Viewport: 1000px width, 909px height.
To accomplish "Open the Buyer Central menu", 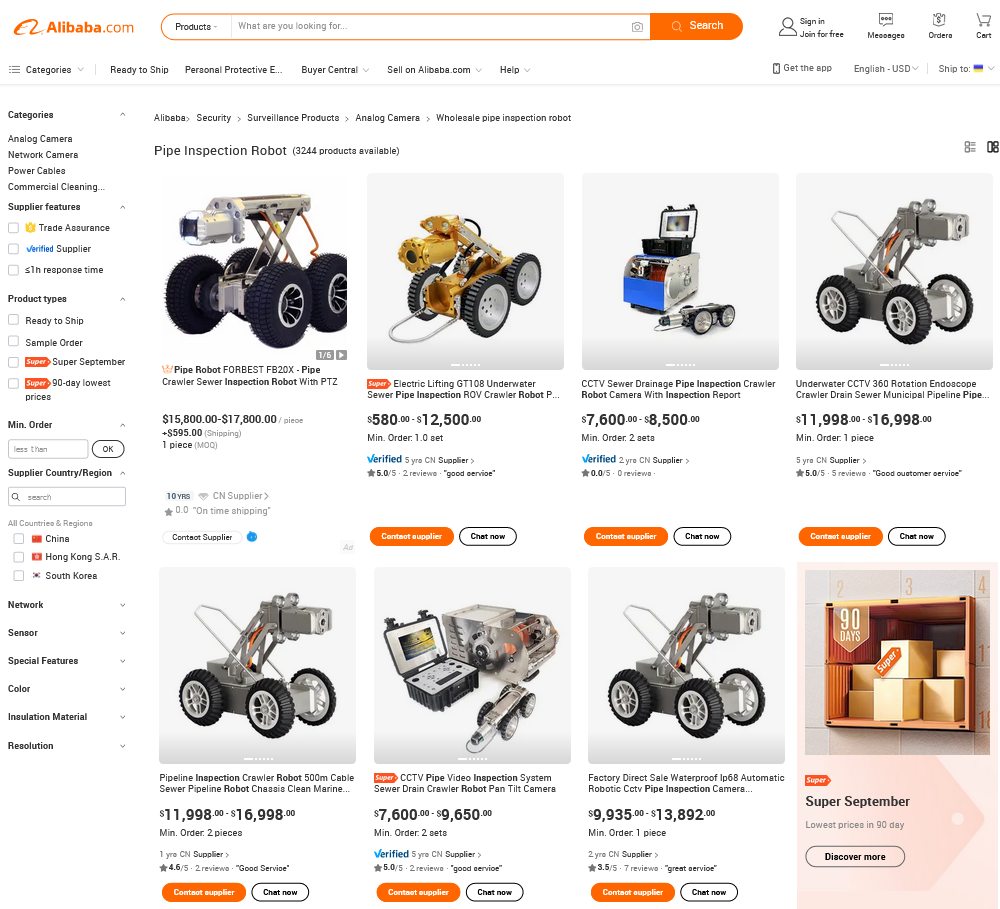I will 335,70.
